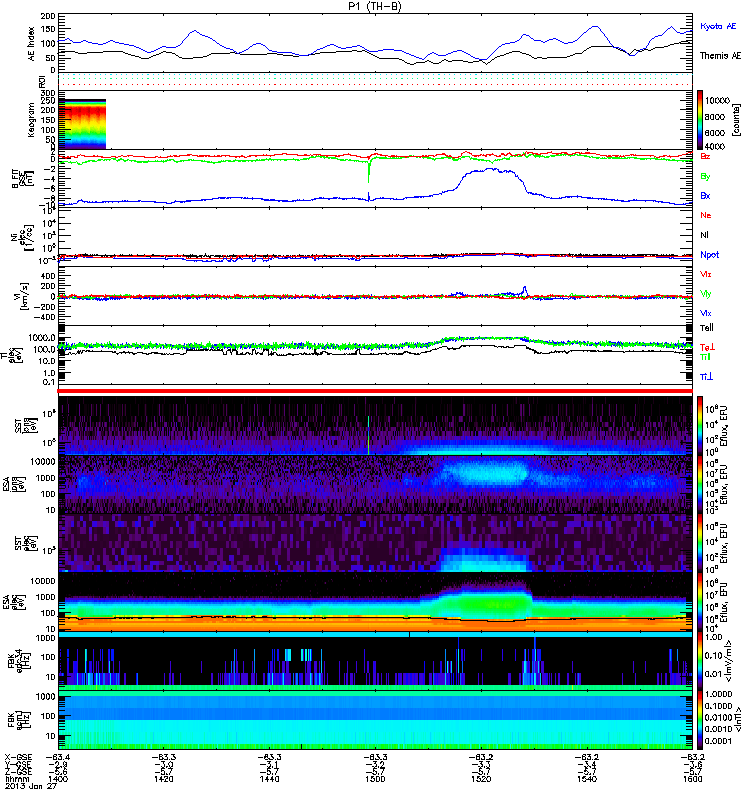The image size is (750, 800).
Task: Select the blue Npot legend label
Action: 710,255
